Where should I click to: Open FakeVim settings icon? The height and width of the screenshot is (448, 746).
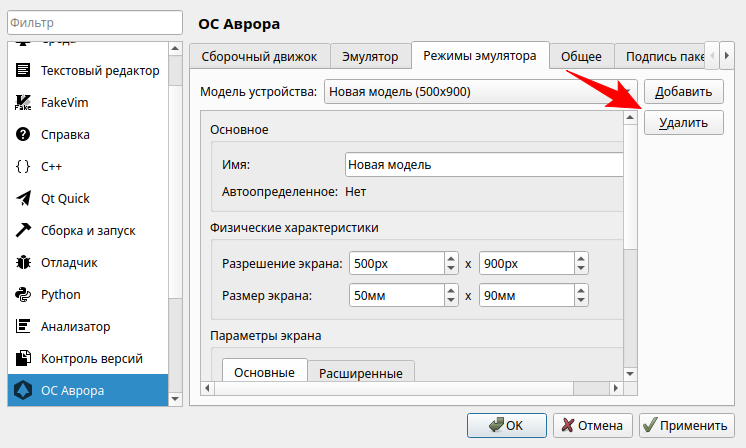coord(23,102)
